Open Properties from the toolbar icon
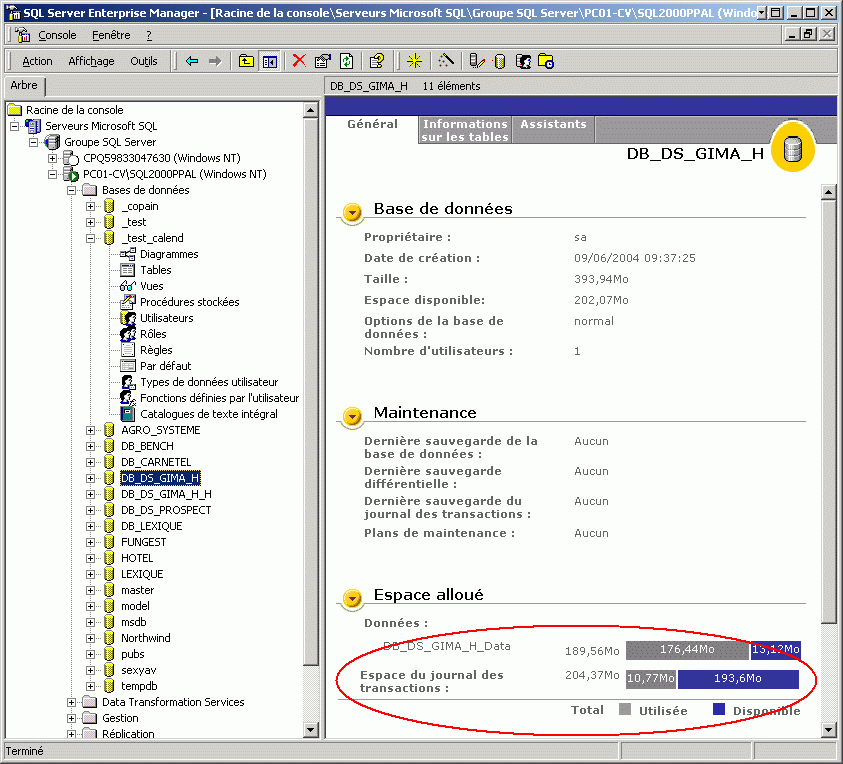 click(x=322, y=61)
